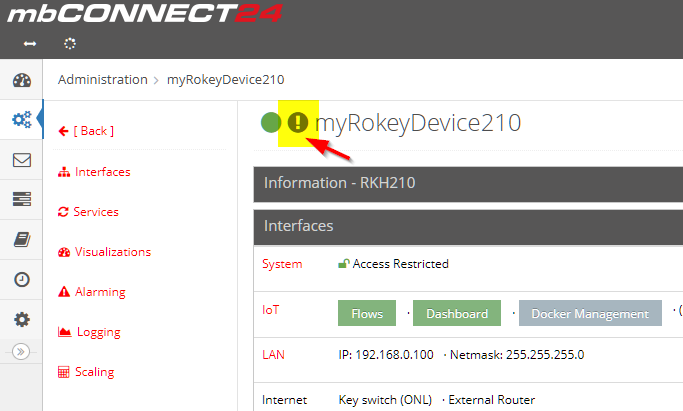Open the Scaling menu item
The width and height of the screenshot is (683, 411).
[86, 372]
